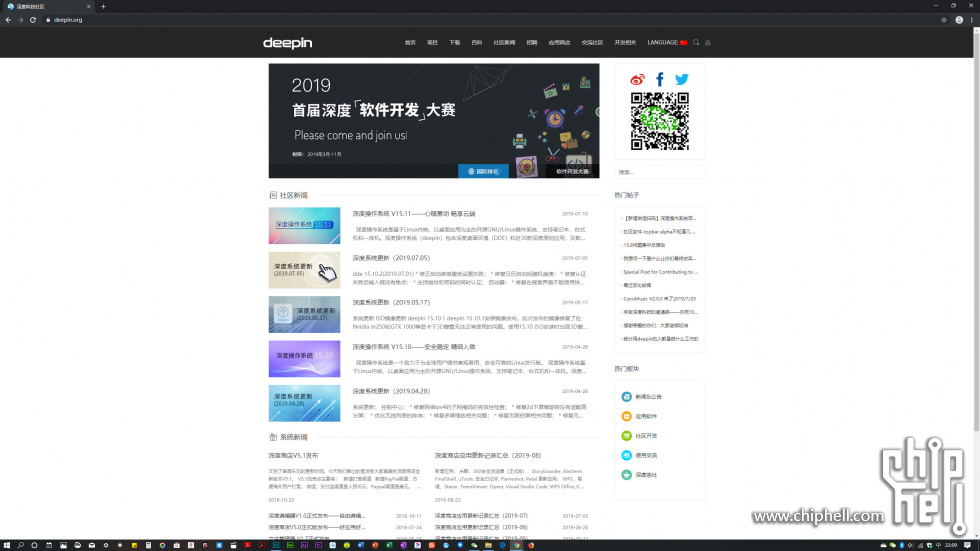Open the Twitter social link
980x551 pixels.
(681, 79)
